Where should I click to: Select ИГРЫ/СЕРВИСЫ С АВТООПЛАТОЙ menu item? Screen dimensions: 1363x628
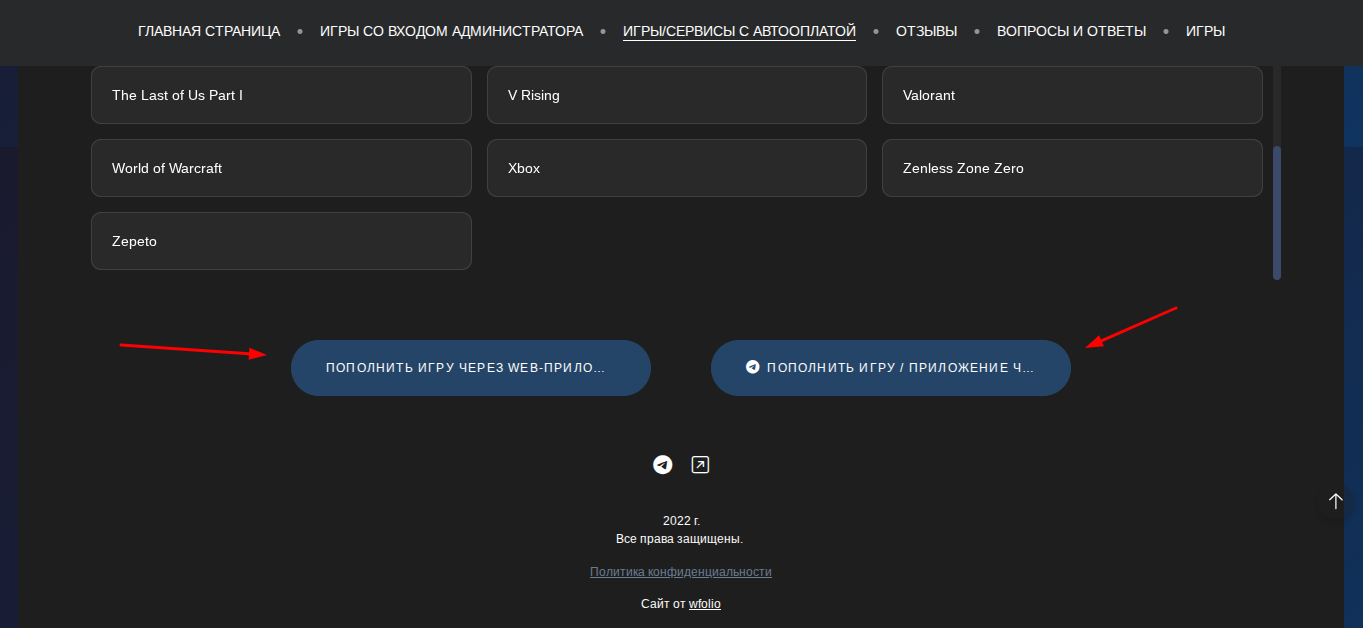(739, 31)
